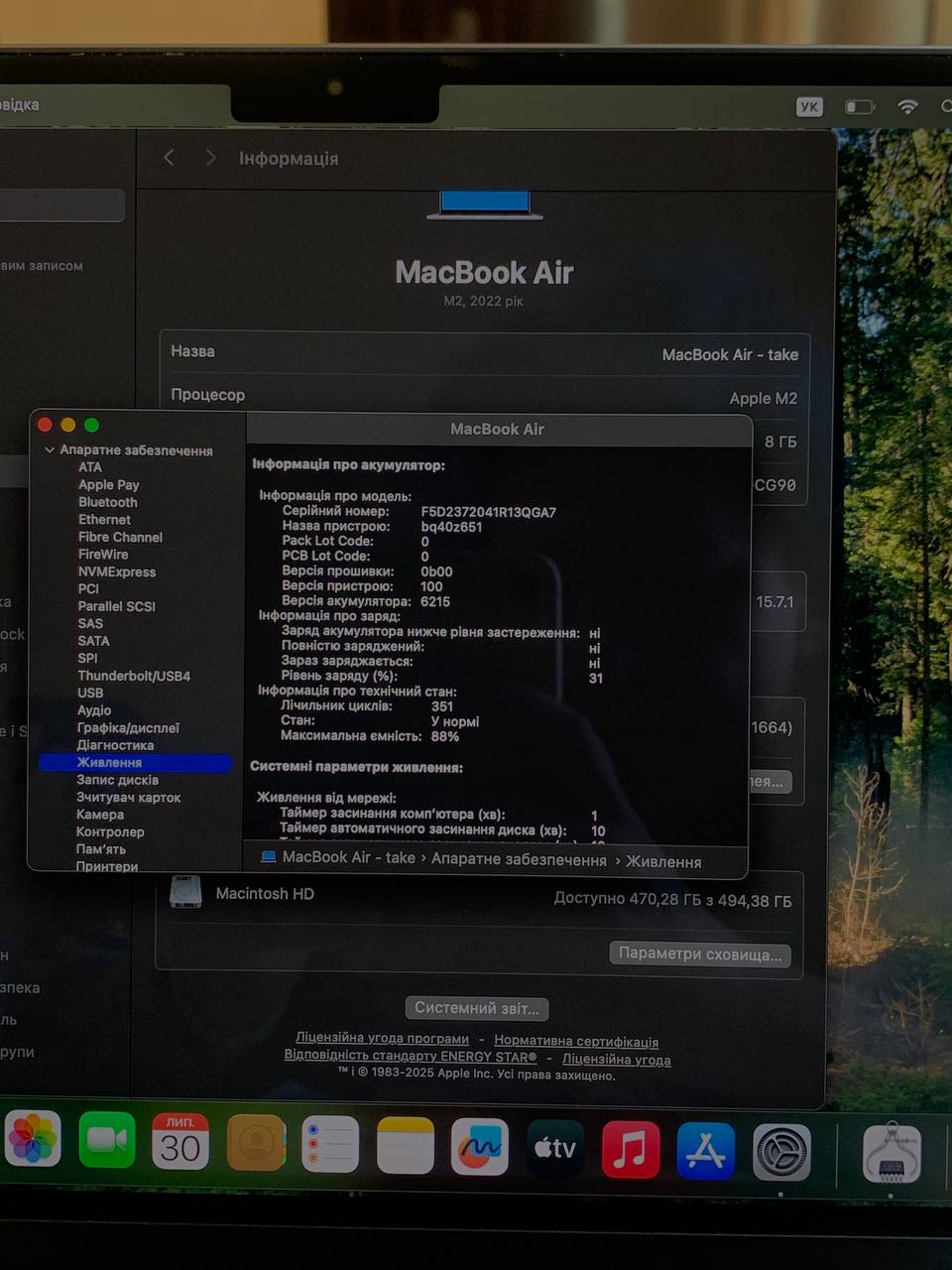Open System Information chip icon in Dock

coord(892,1154)
